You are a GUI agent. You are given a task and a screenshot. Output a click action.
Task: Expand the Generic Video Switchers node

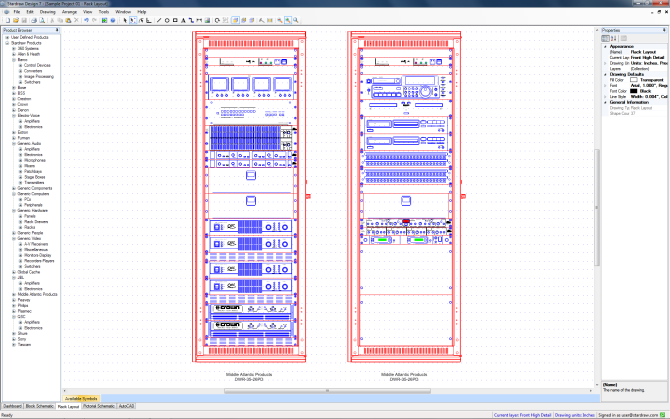[x=18, y=266]
